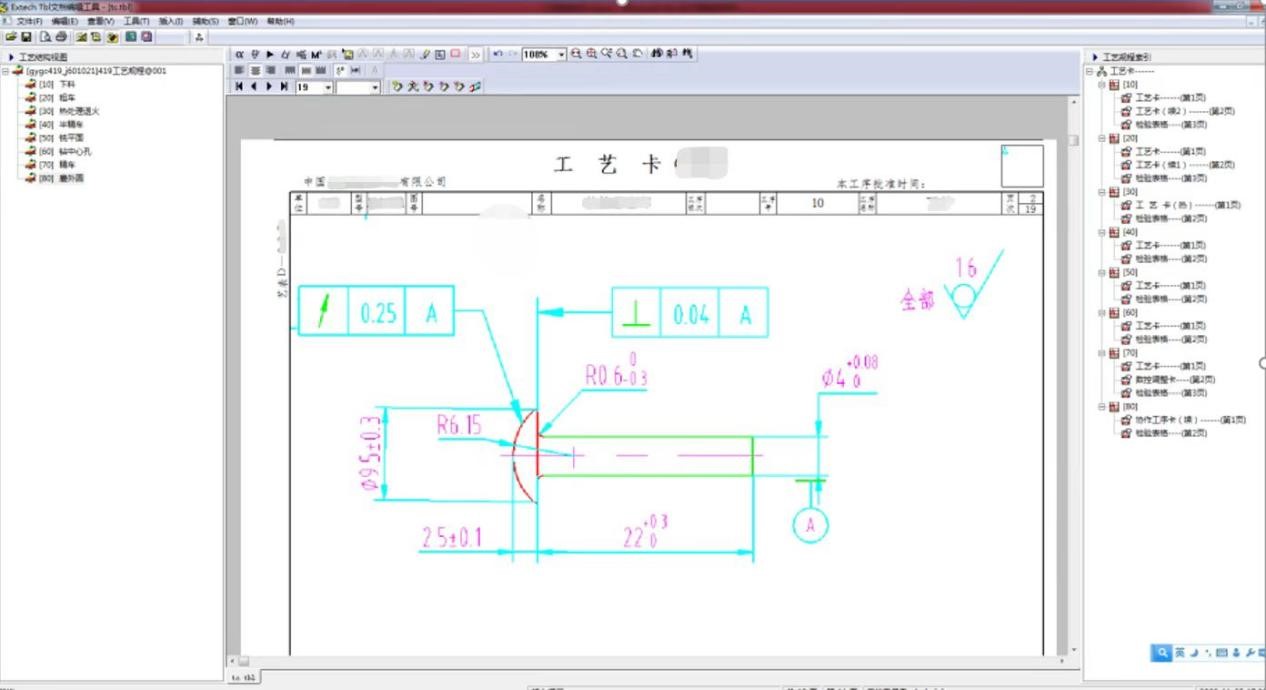The image size is (1266, 690).
Task: Toggle the center text alignment button
Action: (x=255, y=71)
